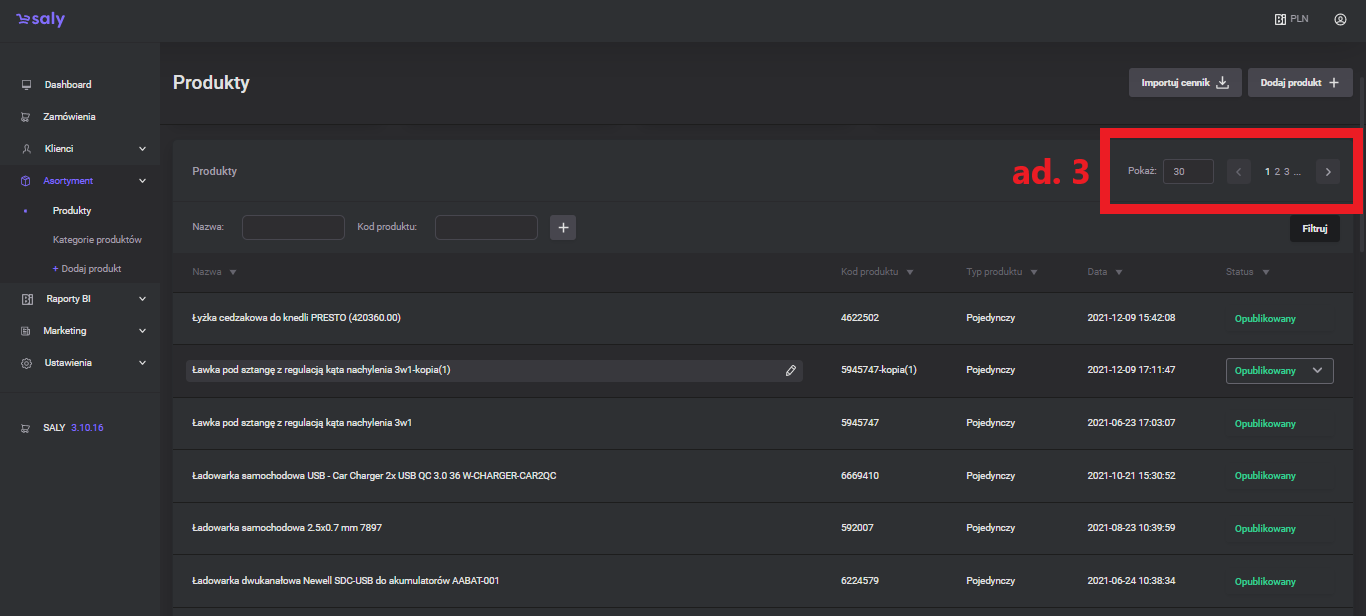Click the Dashboard monitor icon
The height and width of the screenshot is (616, 1366).
(26, 85)
